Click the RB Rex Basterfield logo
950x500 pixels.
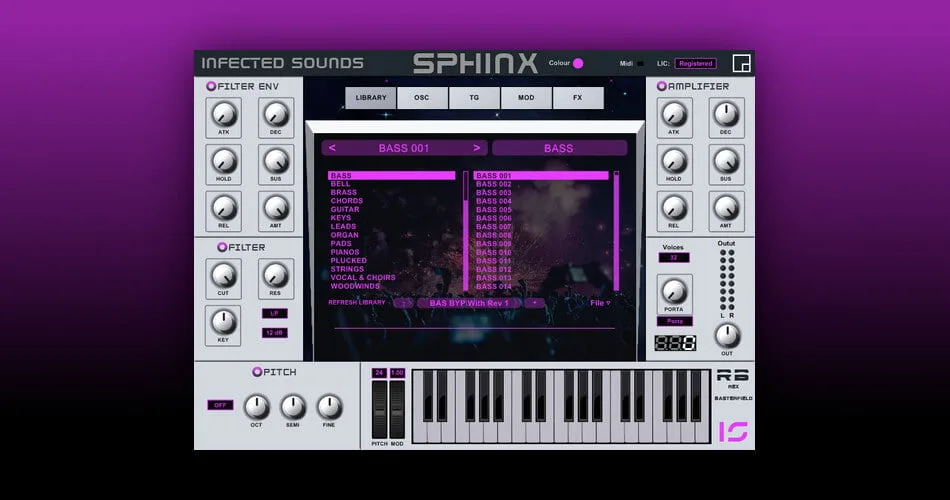(733, 384)
